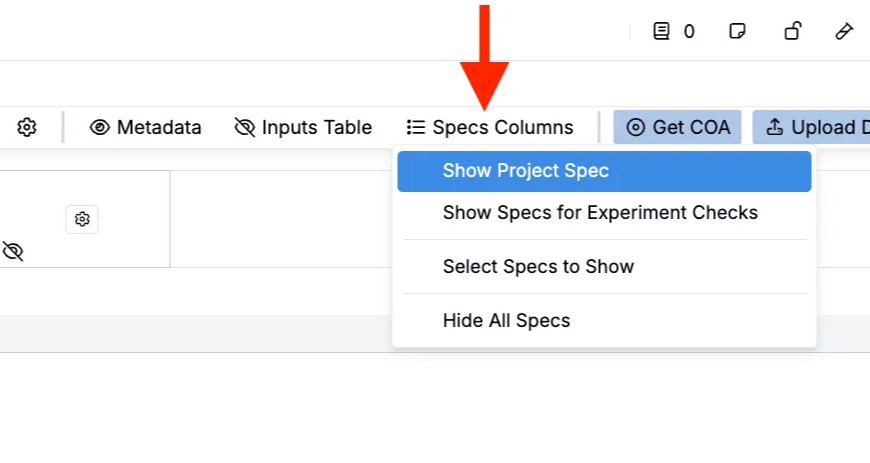870x463 pixels.
Task: Toggle Metadata visibility
Action: click(146, 127)
